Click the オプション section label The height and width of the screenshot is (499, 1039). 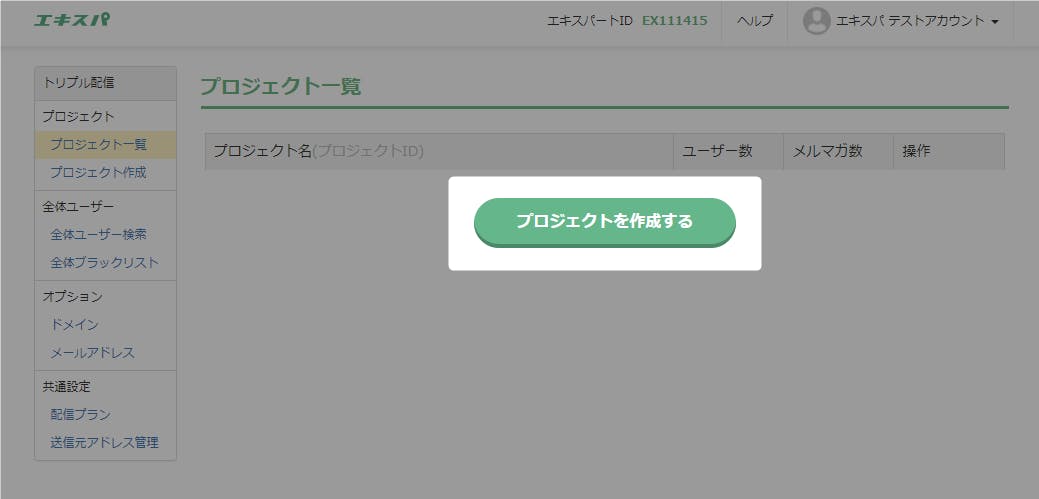pos(73,297)
